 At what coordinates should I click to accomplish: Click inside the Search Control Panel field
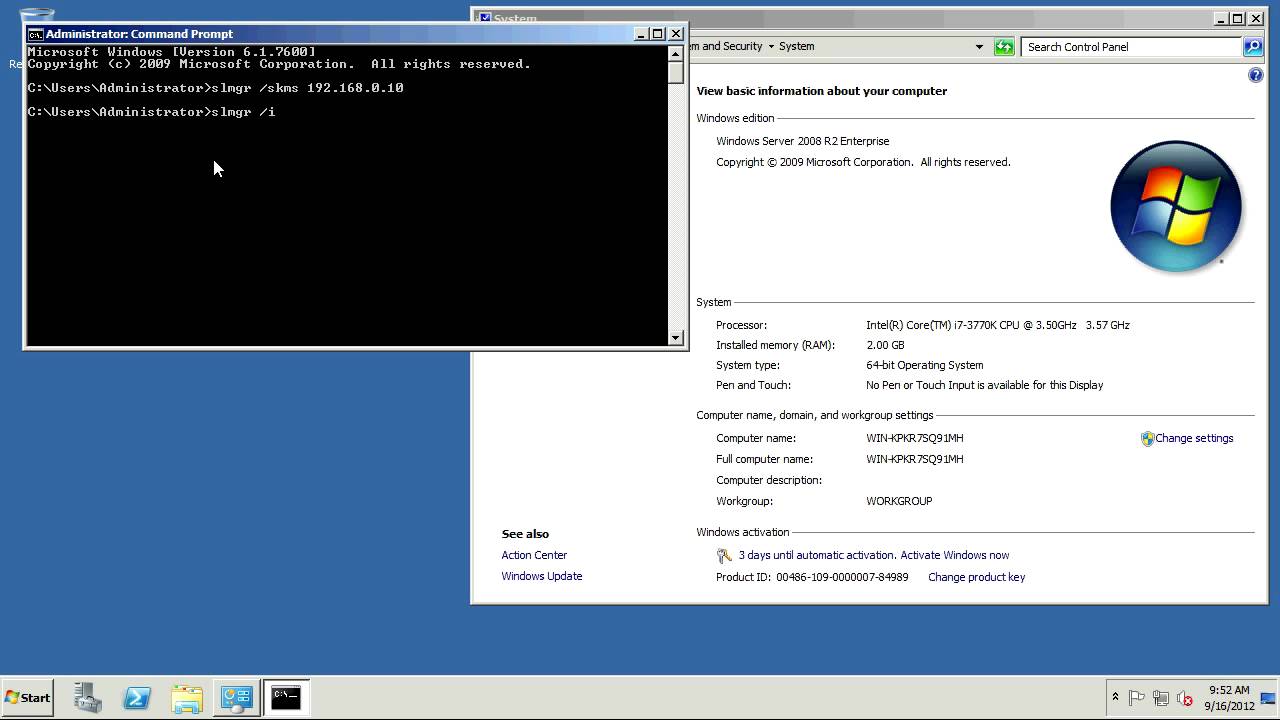[1130, 47]
